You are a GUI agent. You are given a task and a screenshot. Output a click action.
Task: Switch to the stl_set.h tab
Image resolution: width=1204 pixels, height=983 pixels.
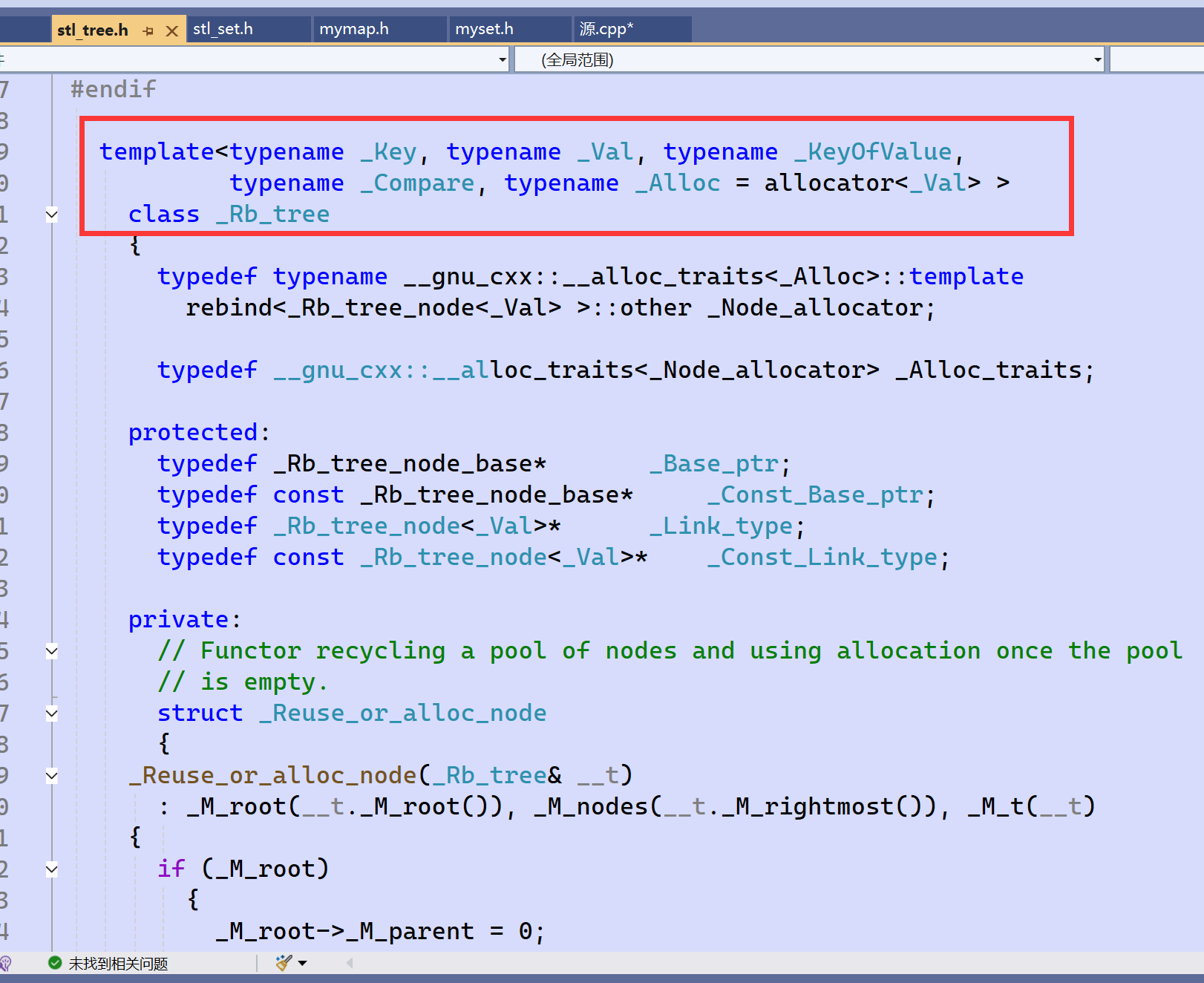tap(249, 29)
